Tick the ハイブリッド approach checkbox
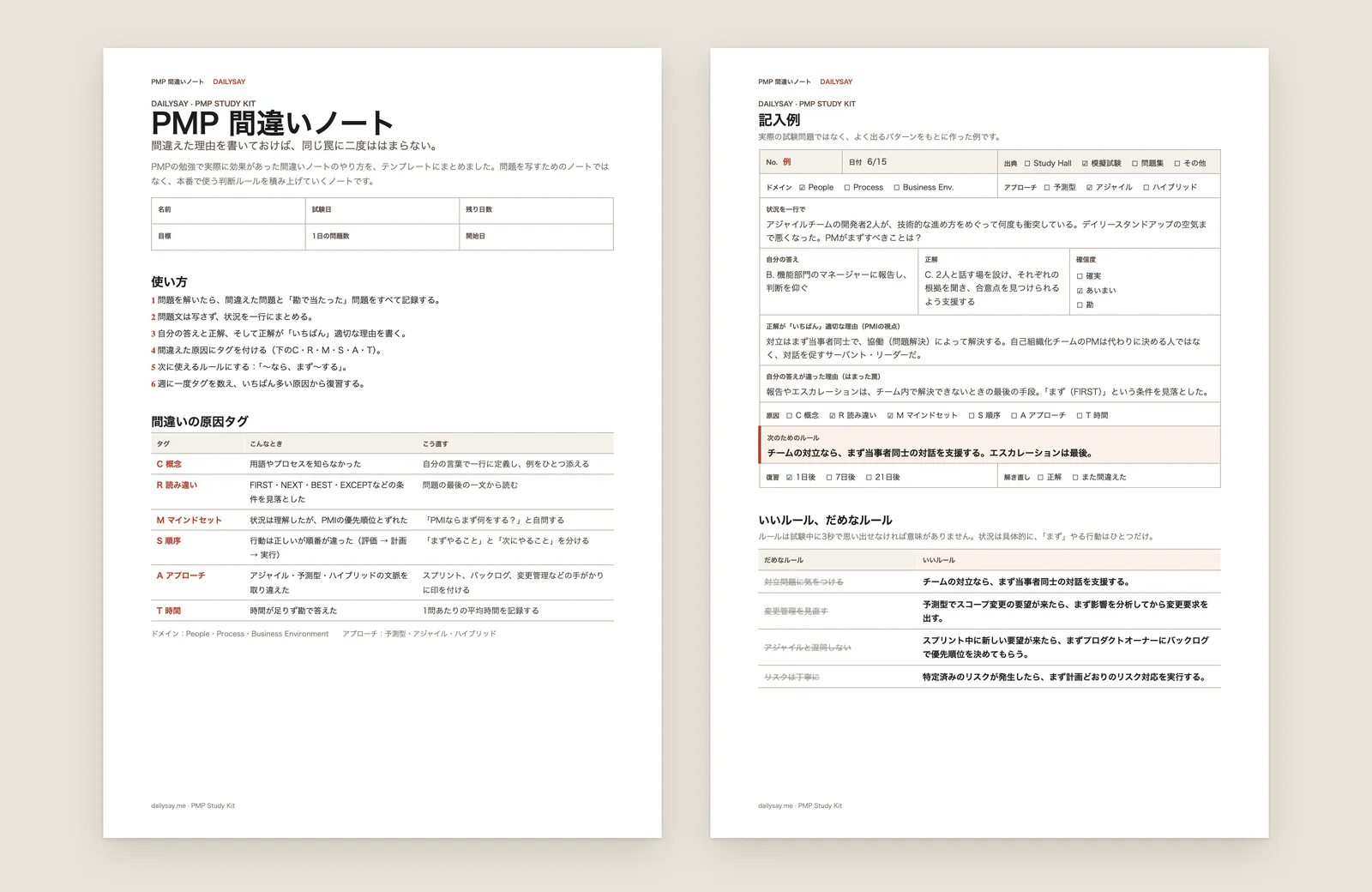The image size is (1372, 892). pyautogui.click(x=1146, y=187)
